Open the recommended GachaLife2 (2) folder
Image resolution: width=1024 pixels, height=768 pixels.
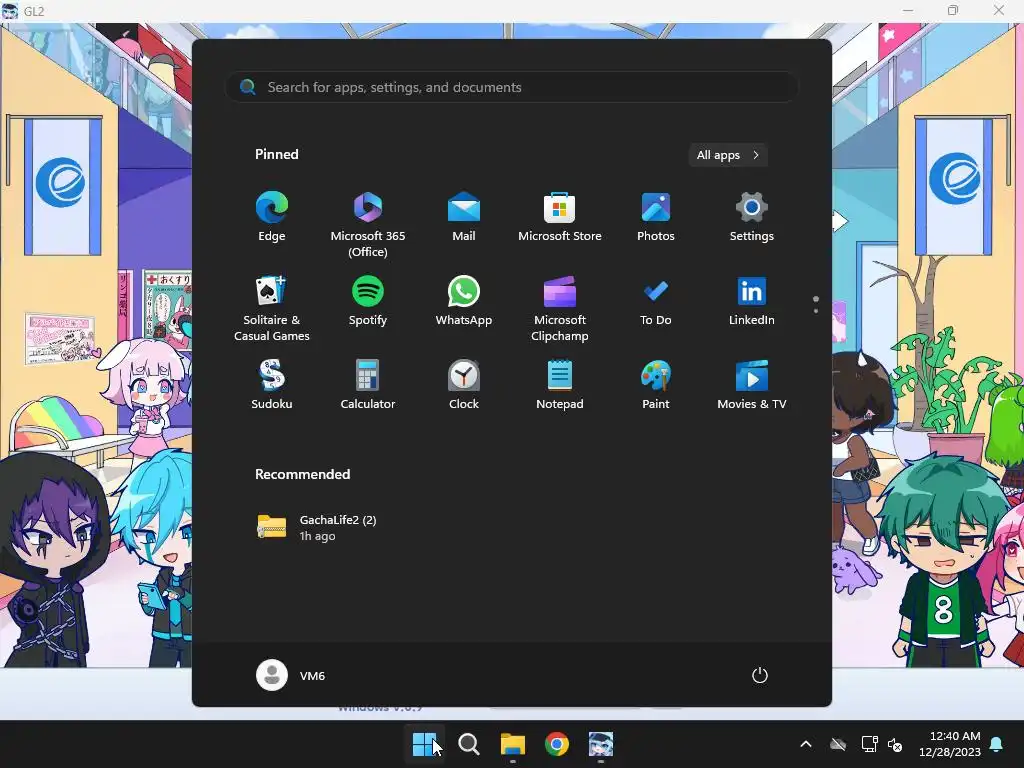[x=317, y=528]
